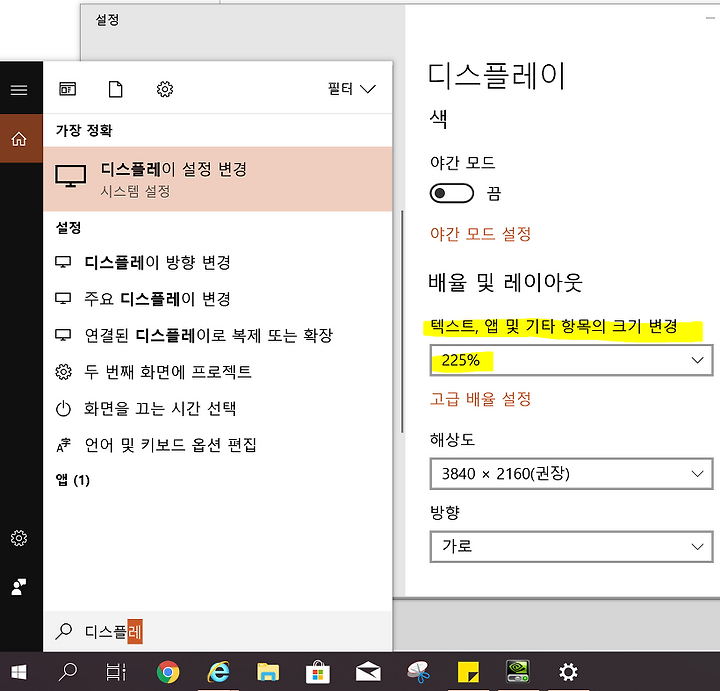This screenshot has height=691, width=720.
Task: Expand the search panel hamburger menu
Action: pyautogui.click(x=19, y=90)
